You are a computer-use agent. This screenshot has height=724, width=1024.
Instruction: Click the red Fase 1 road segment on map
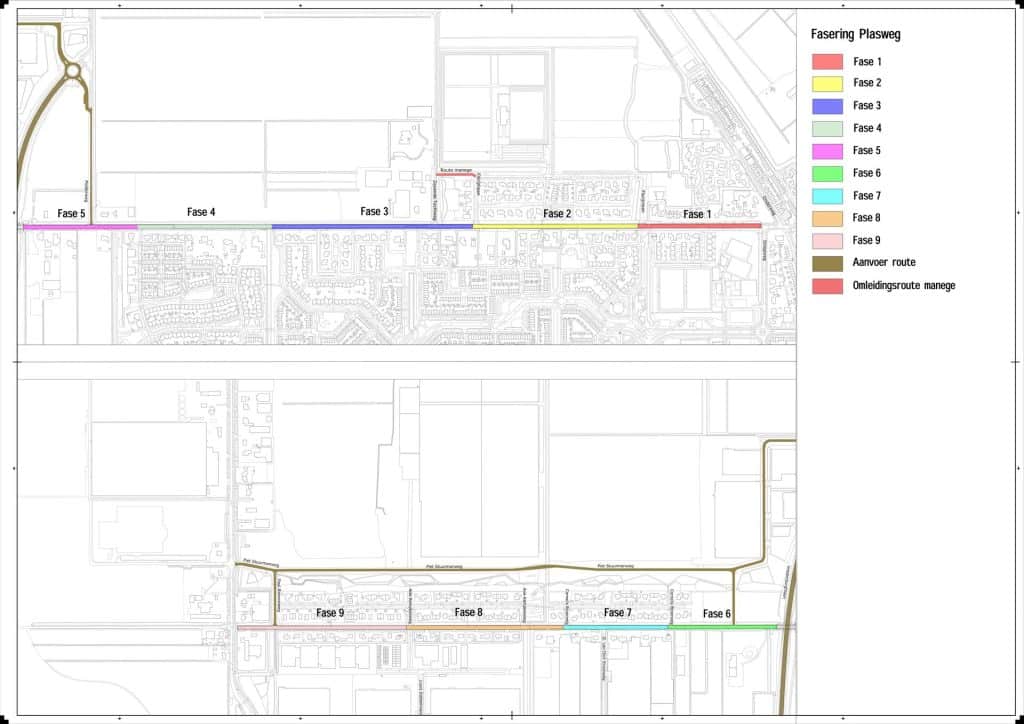tap(699, 226)
